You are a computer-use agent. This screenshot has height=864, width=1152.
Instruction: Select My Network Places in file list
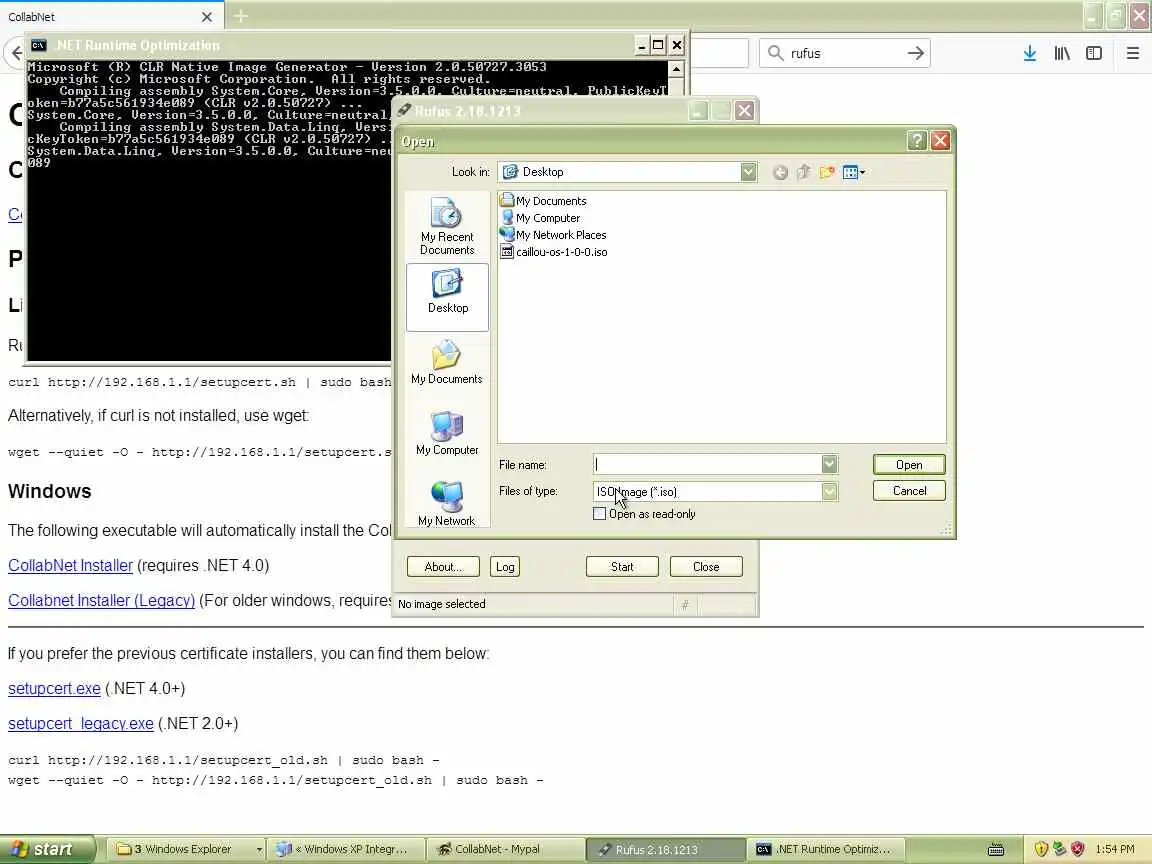tap(553, 234)
